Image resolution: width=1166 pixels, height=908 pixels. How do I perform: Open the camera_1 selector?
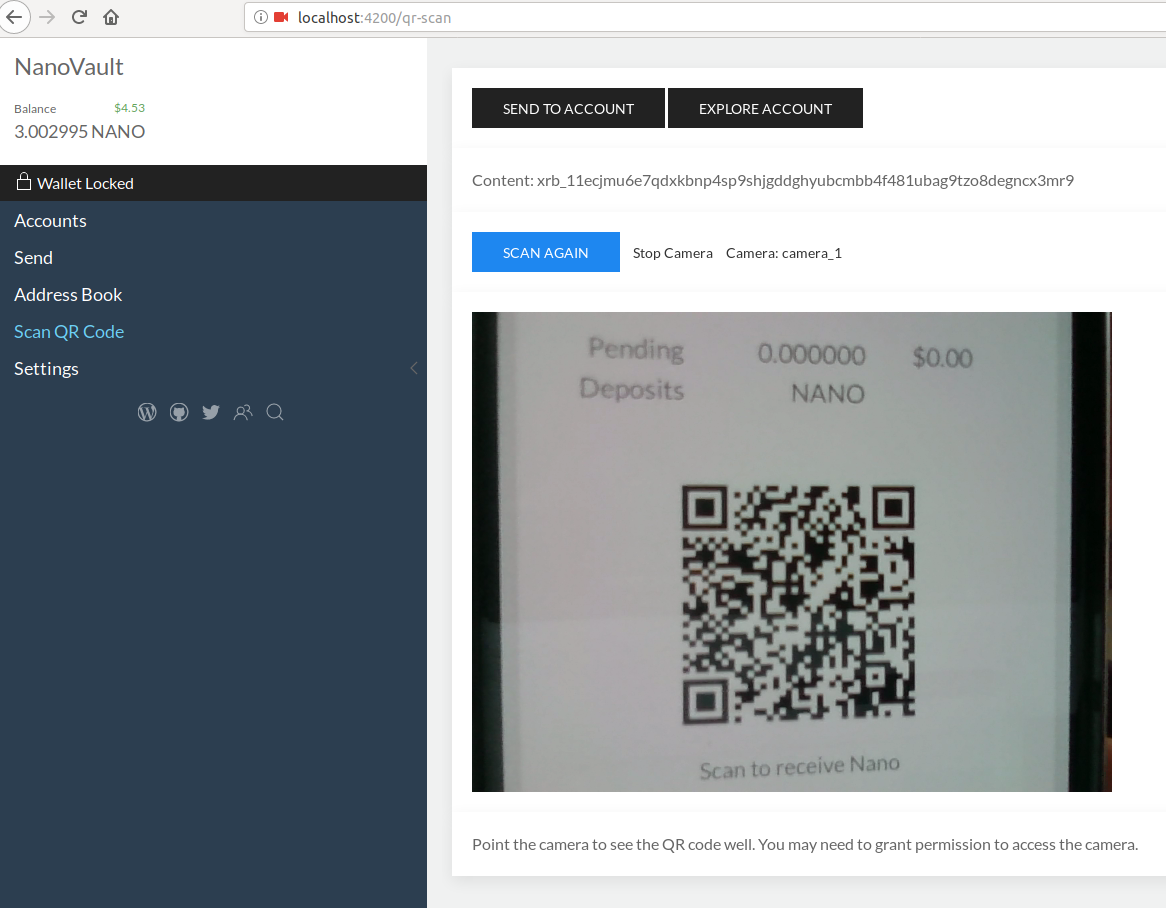click(784, 252)
